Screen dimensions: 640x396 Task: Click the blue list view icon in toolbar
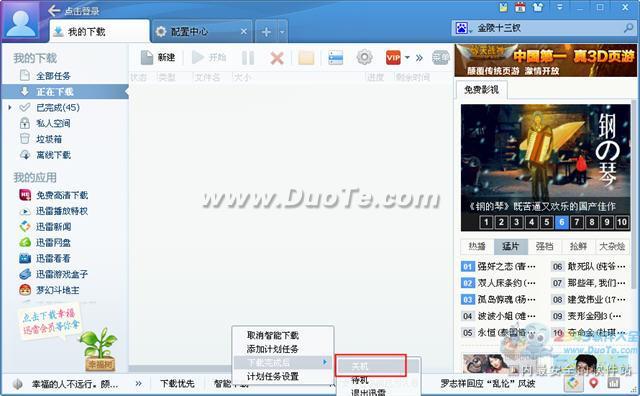tap(336, 58)
